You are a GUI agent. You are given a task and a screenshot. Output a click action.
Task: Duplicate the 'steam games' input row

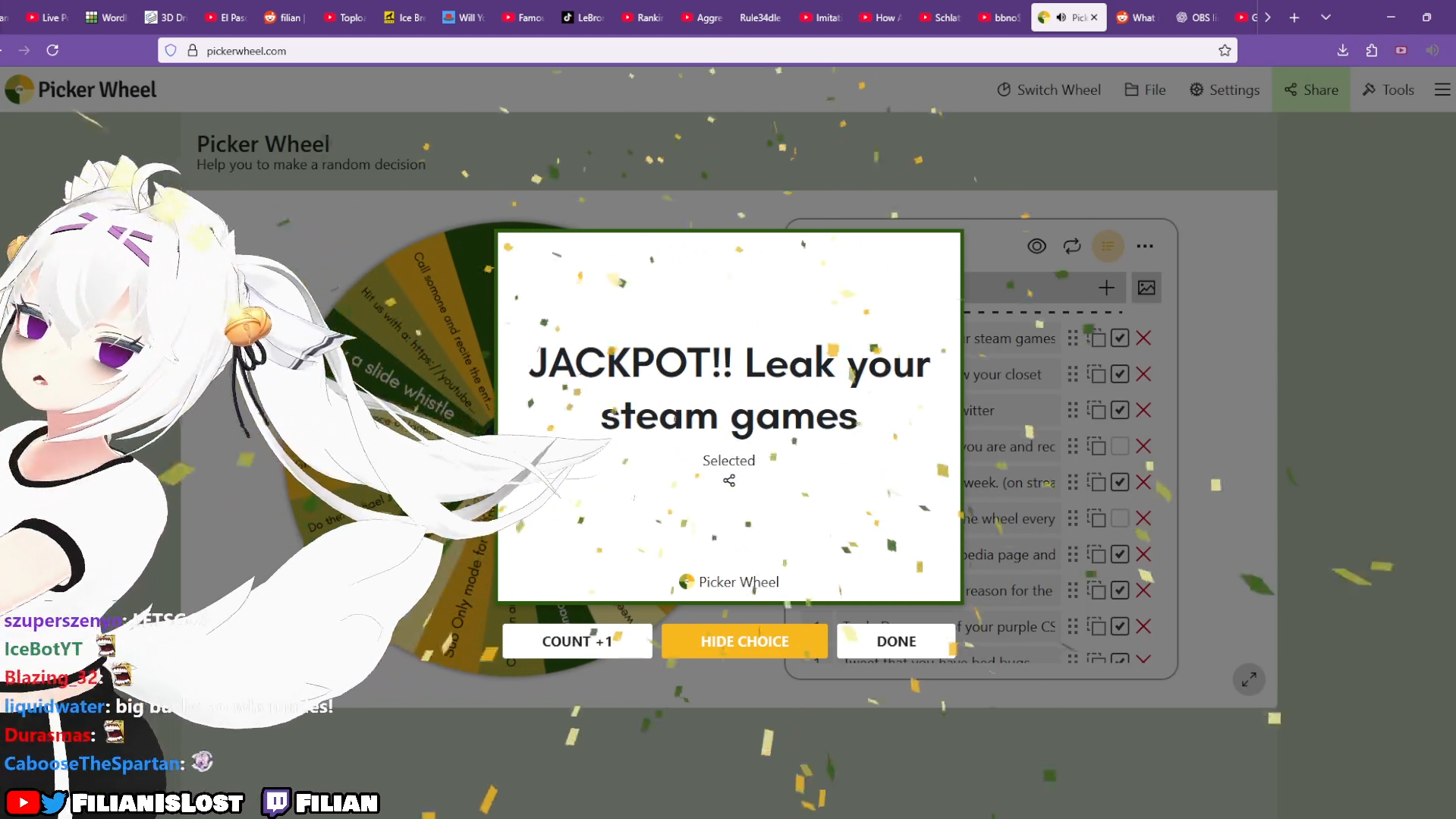pyautogui.click(x=1096, y=339)
